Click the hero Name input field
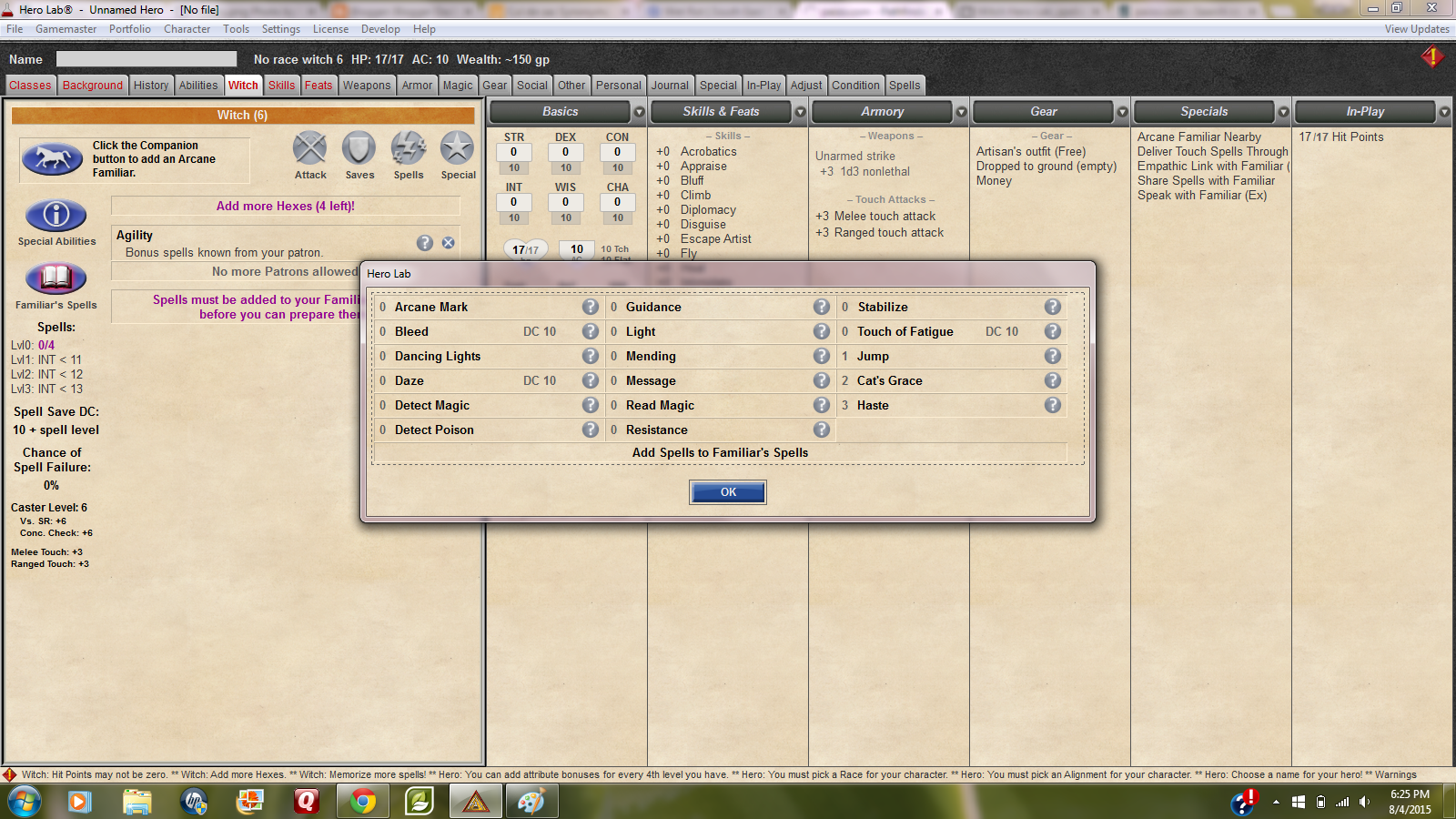Image resolution: width=1456 pixels, height=819 pixels. point(147,59)
